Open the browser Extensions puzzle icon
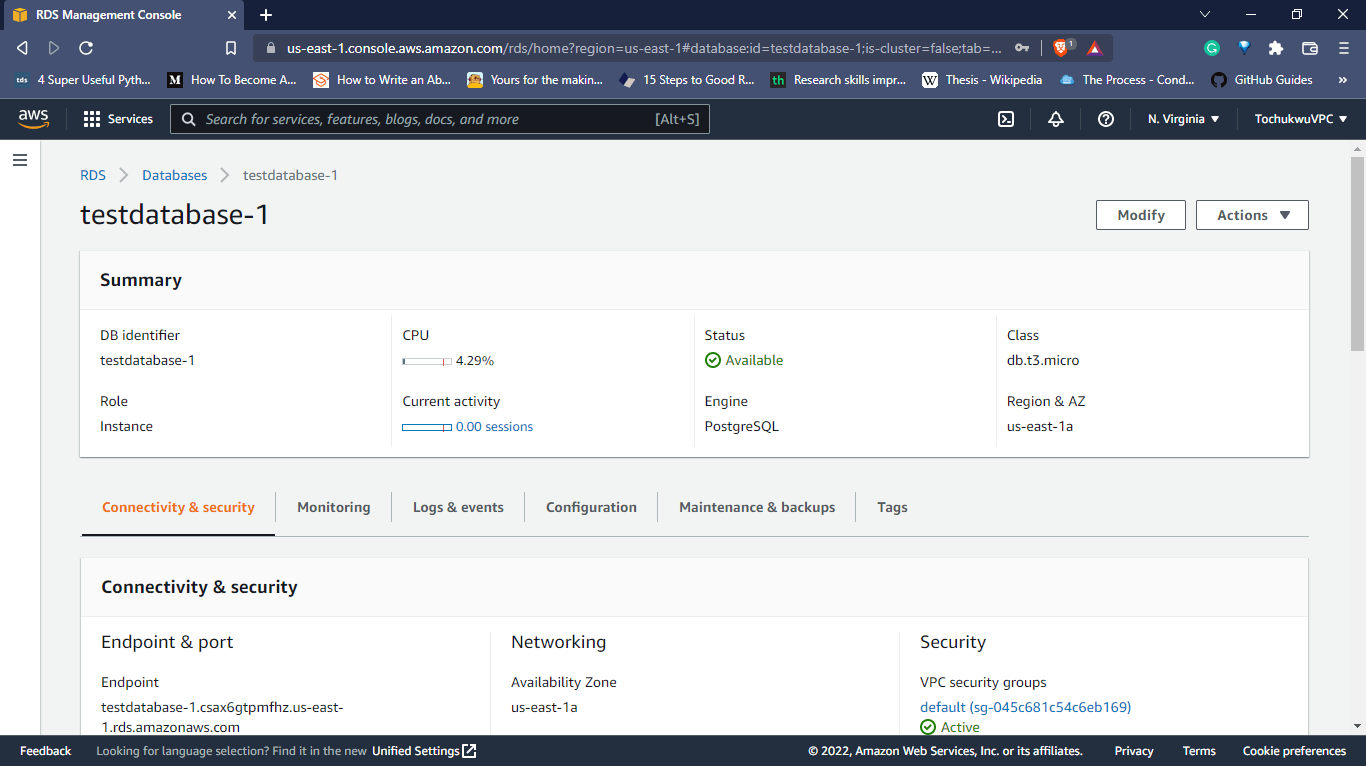 (1276, 48)
